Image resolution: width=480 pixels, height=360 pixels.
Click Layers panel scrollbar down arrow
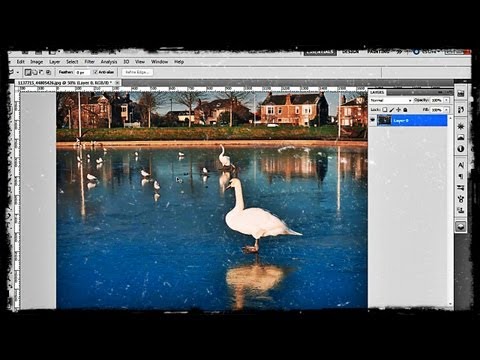tap(451, 304)
